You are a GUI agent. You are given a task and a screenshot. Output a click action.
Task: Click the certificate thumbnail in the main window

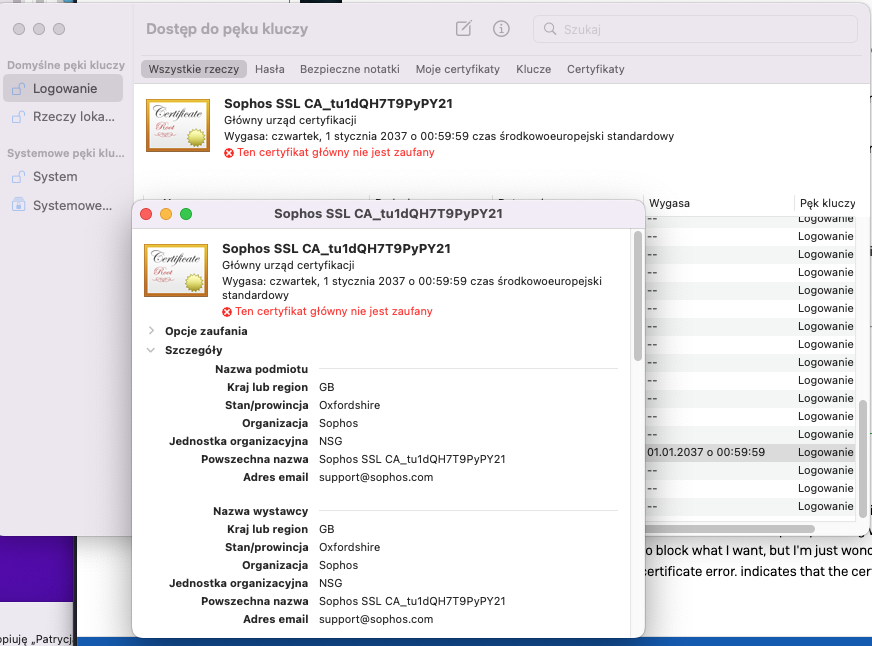pos(178,125)
